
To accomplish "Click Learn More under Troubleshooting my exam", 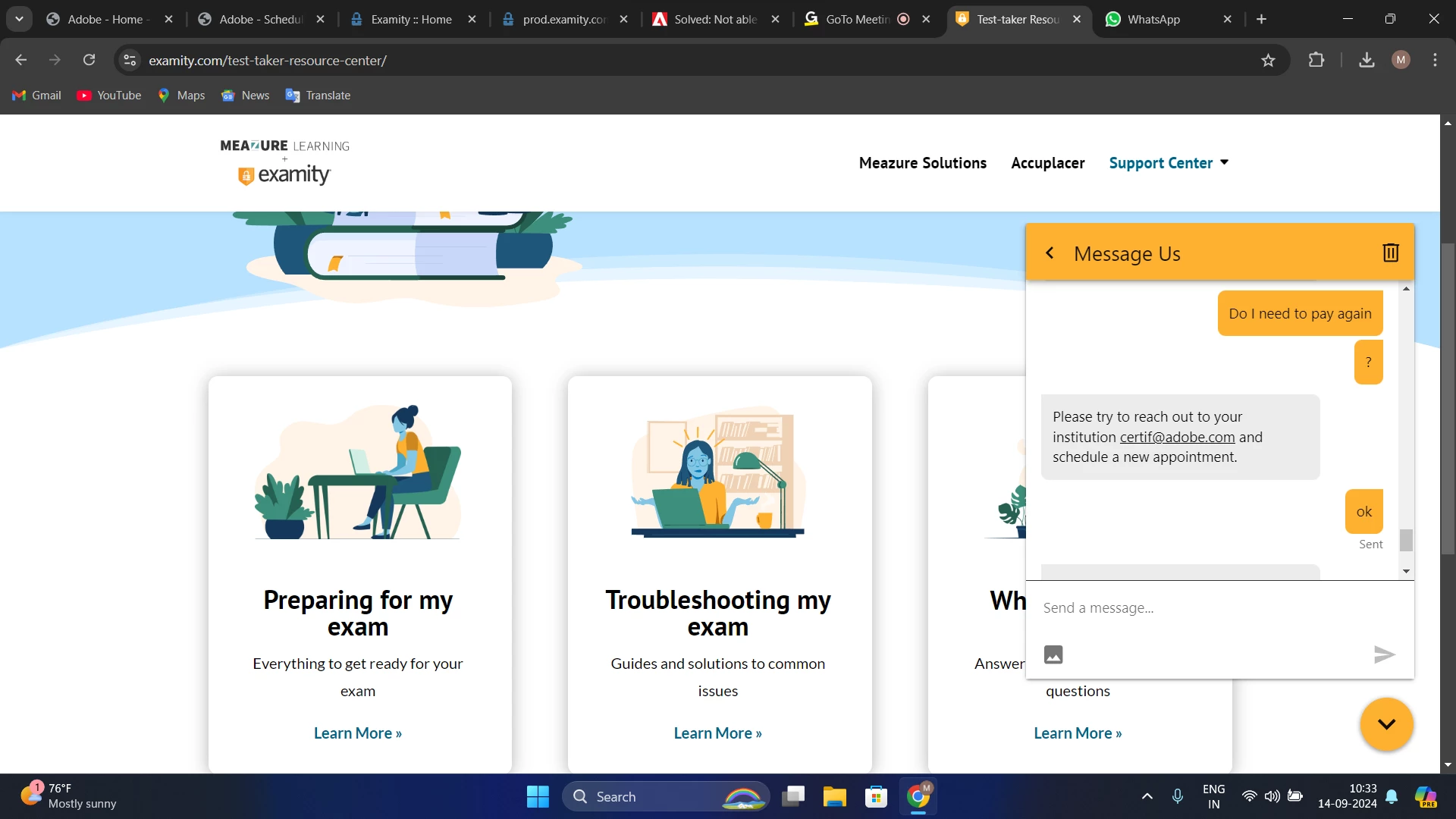I will (x=717, y=733).
